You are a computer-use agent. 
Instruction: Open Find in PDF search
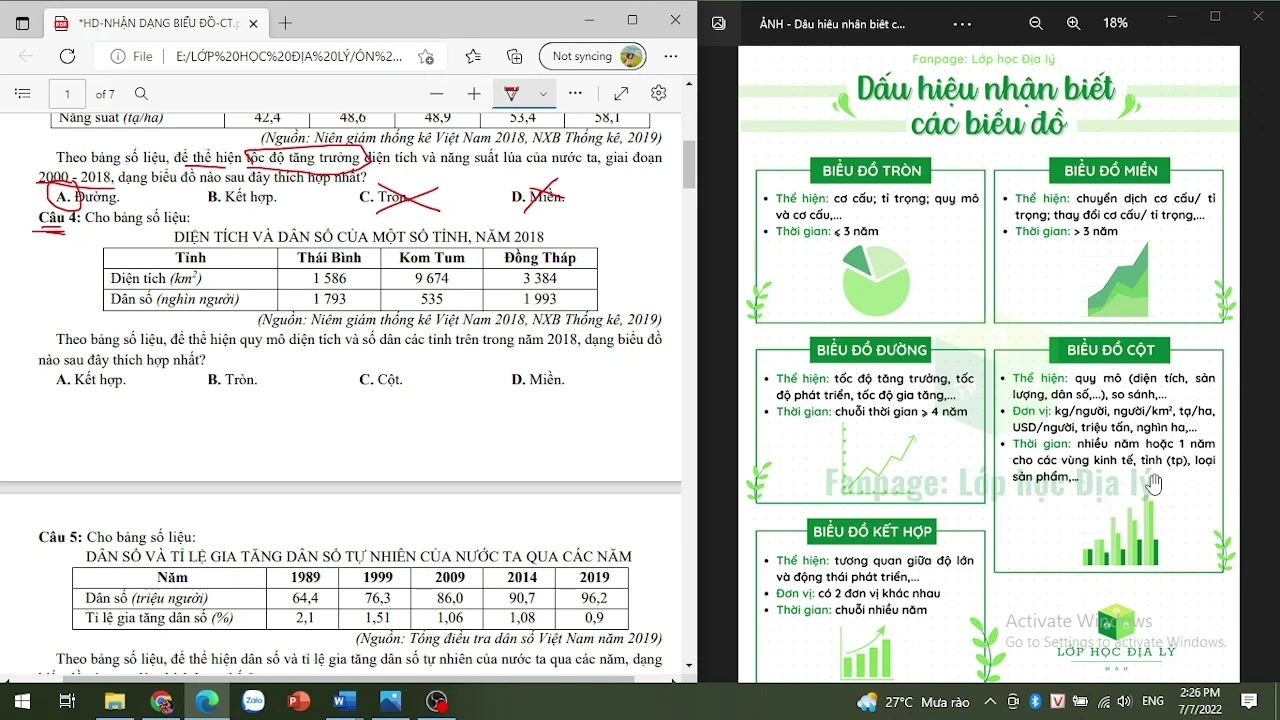click(141, 94)
